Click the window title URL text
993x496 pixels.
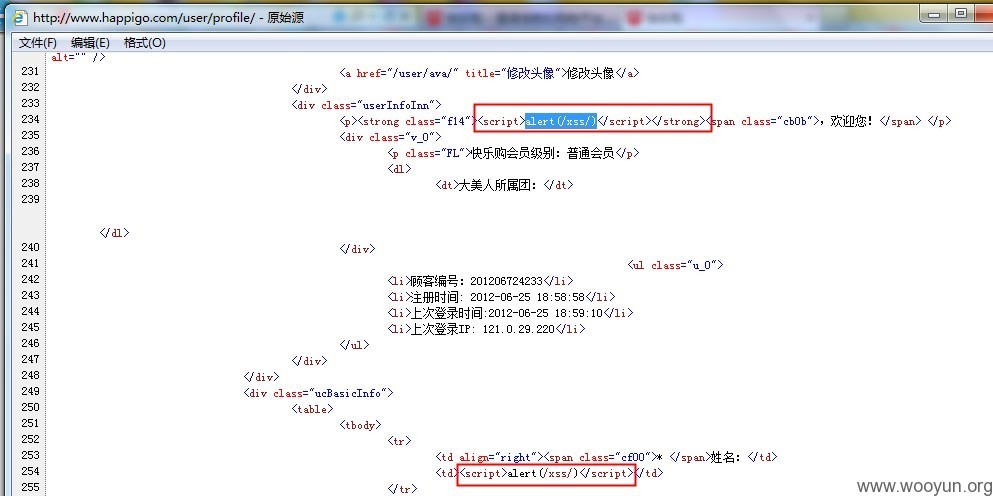tap(168, 18)
